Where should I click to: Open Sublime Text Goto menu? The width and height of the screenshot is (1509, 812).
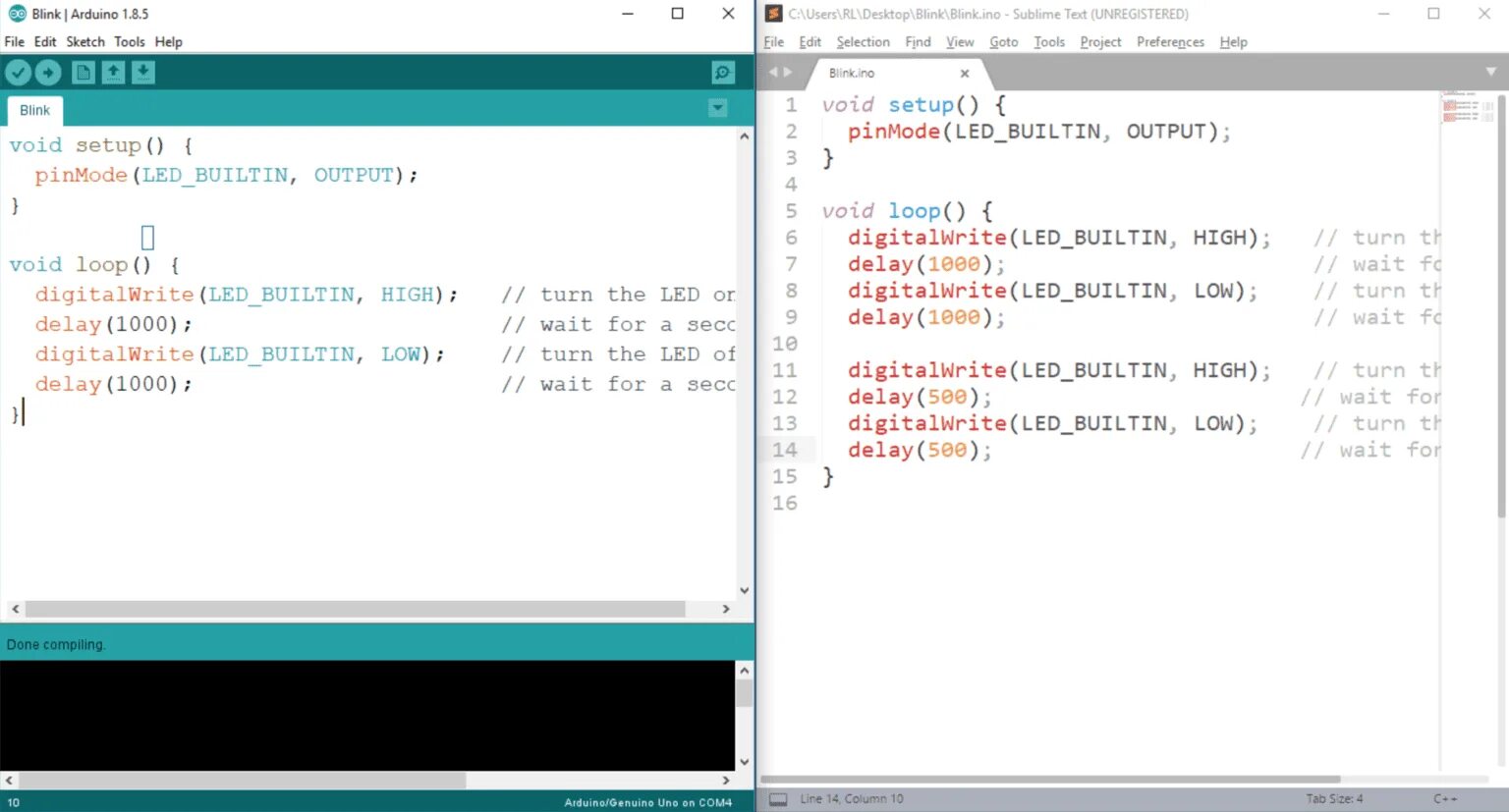pos(1004,42)
